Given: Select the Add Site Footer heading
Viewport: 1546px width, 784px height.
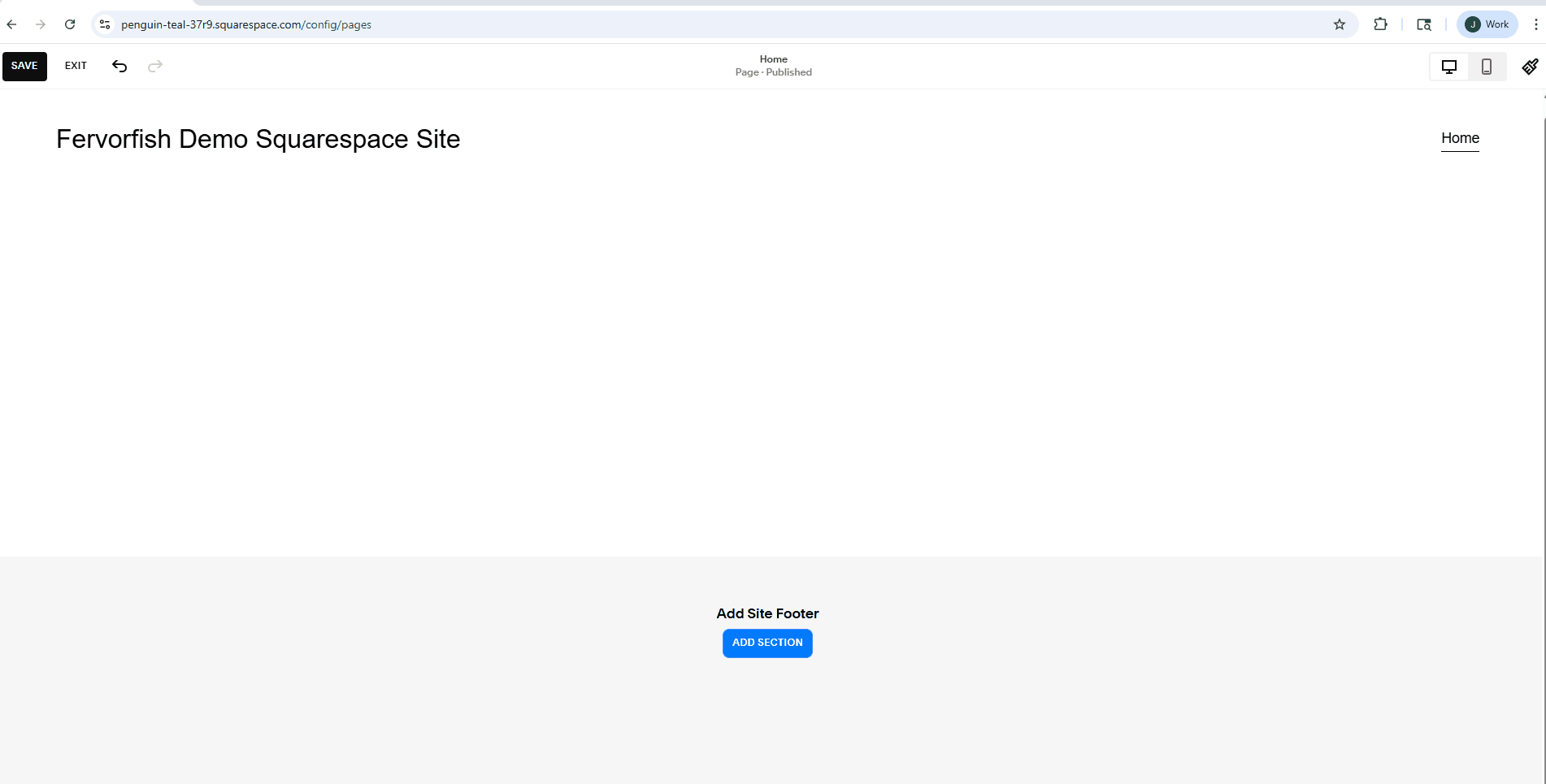Looking at the screenshot, I should [767, 613].
